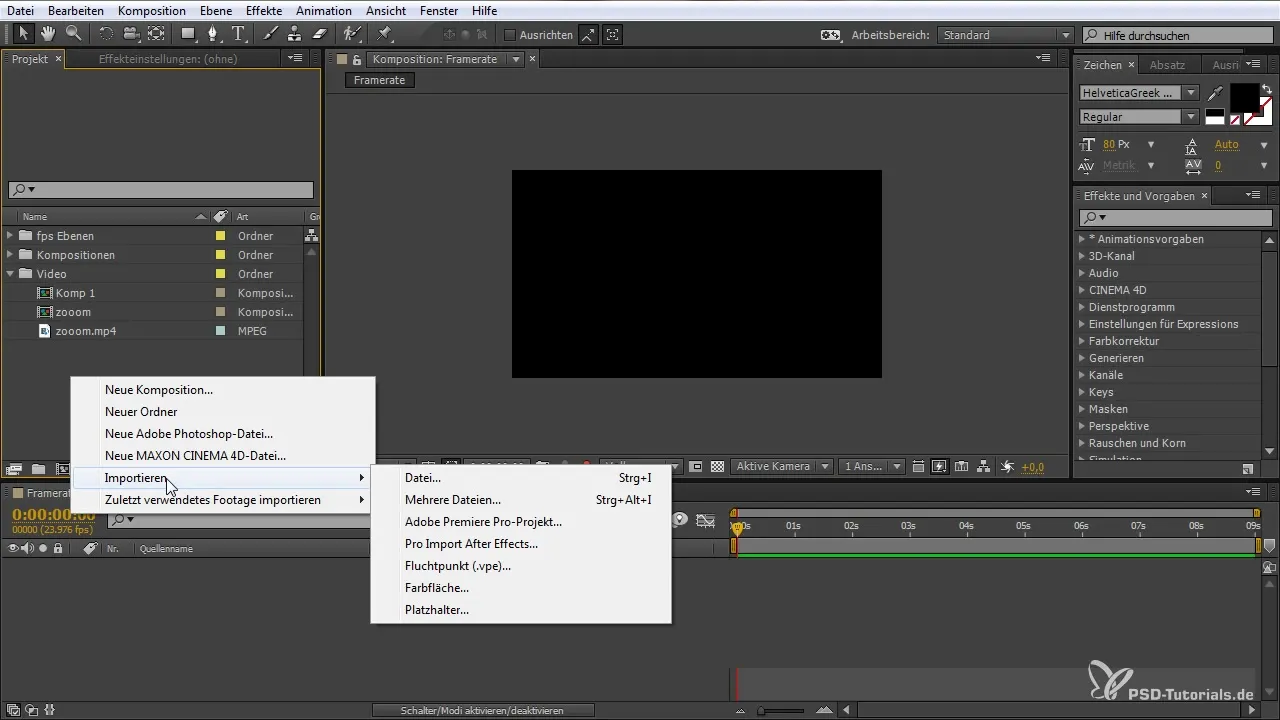1280x720 pixels.
Task: Select the Text tool
Action: pos(239,34)
